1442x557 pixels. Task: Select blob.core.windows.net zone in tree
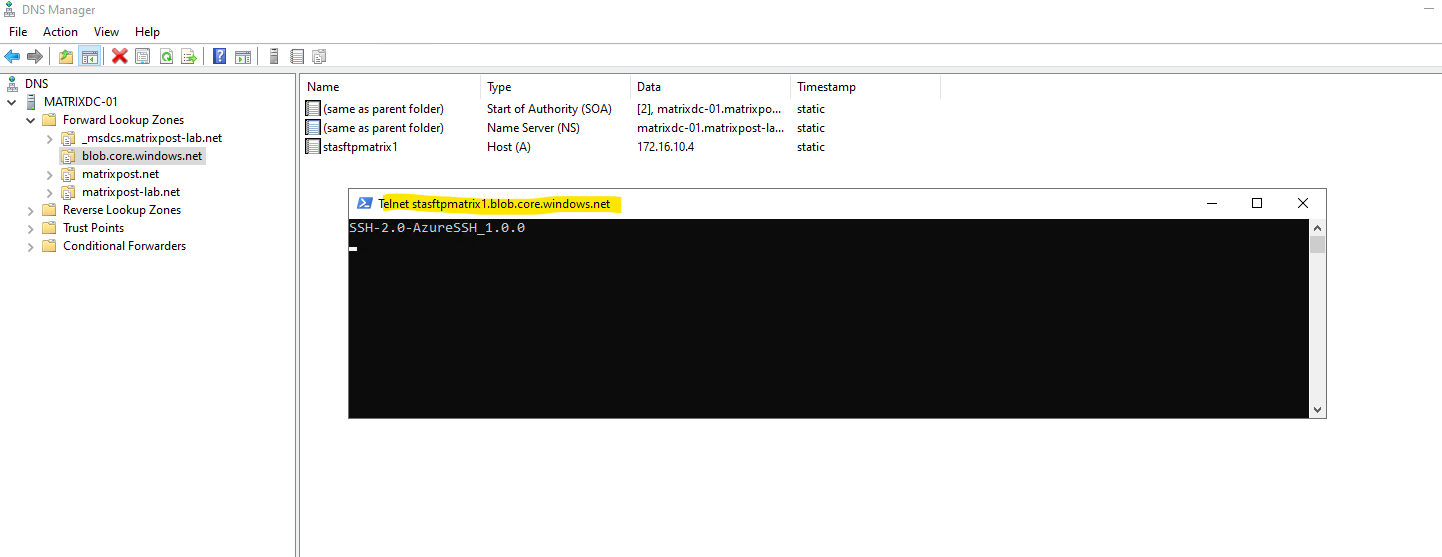pos(142,156)
